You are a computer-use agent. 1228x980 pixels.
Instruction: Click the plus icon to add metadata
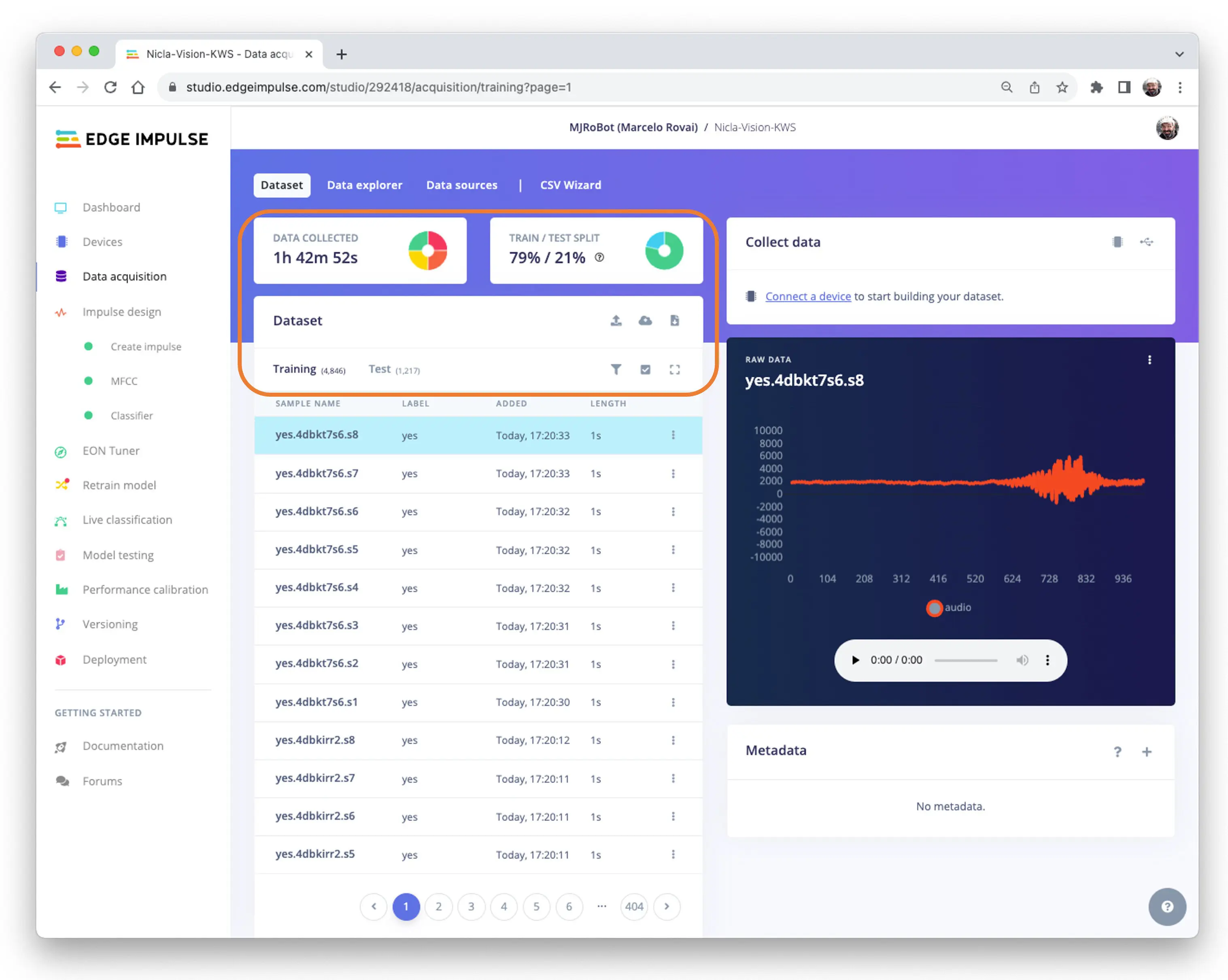click(1147, 752)
